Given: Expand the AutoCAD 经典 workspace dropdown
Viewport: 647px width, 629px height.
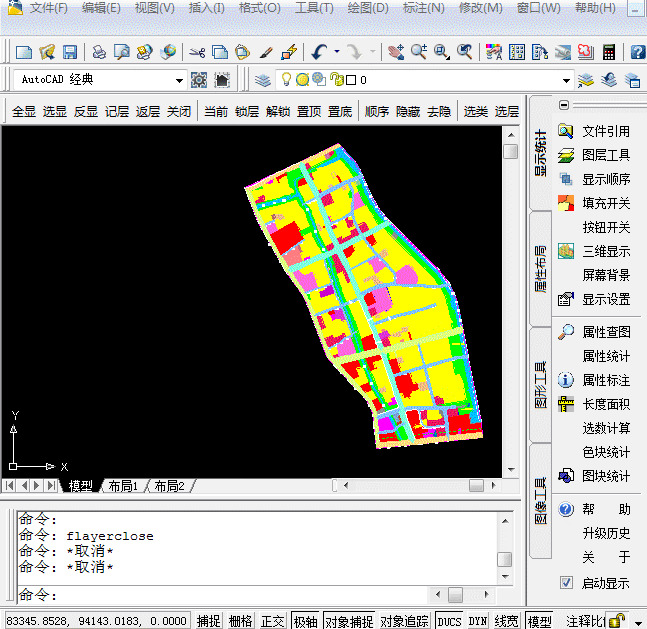Looking at the screenshot, I should click(179, 80).
